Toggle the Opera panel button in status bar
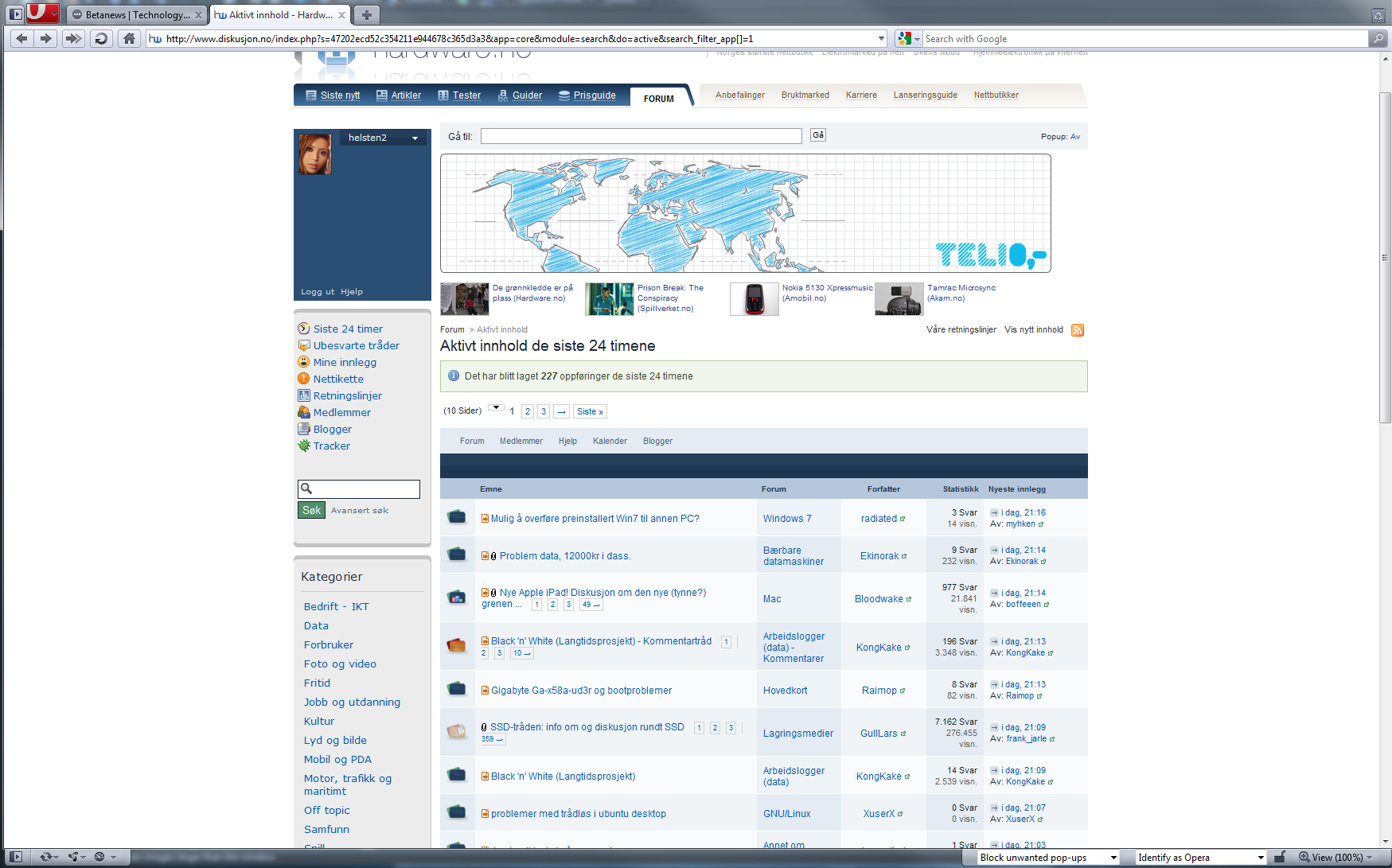Image resolution: width=1392 pixels, height=868 pixels. point(16,857)
